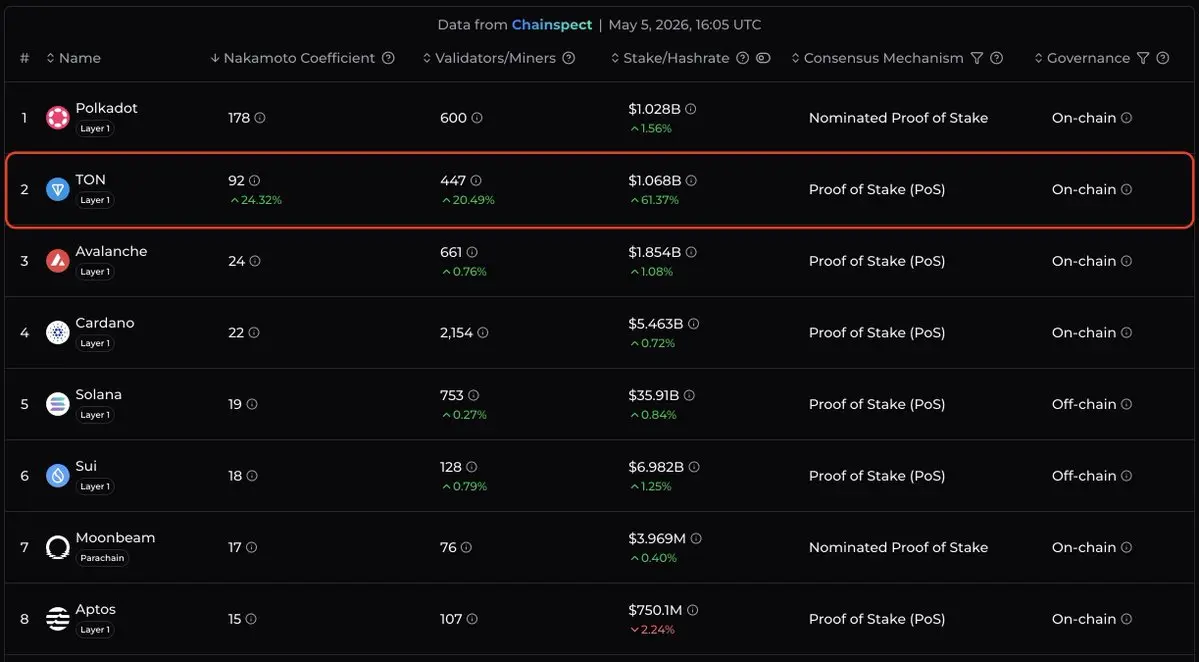Click the Avalanche logo icon

pos(57,261)
